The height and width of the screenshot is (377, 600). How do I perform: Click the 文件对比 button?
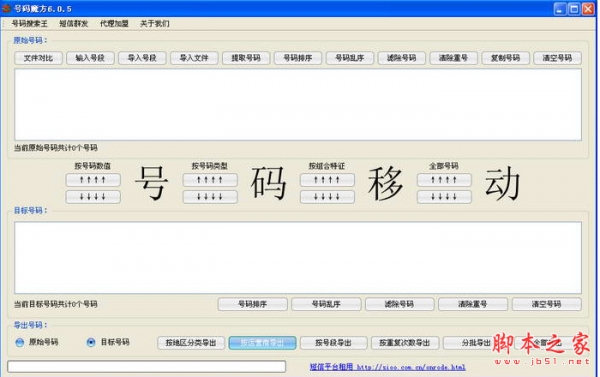pyautogui.click(x=38, y=58)
